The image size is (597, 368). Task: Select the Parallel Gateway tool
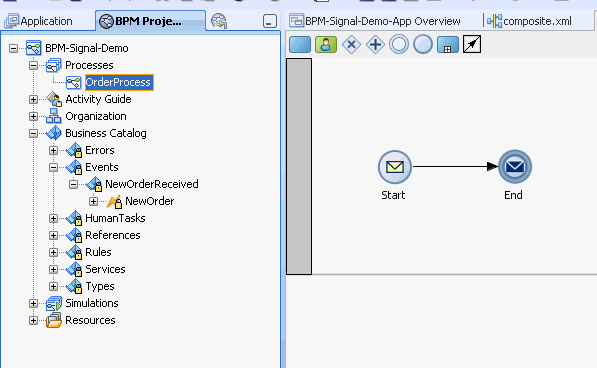point(375,45)
